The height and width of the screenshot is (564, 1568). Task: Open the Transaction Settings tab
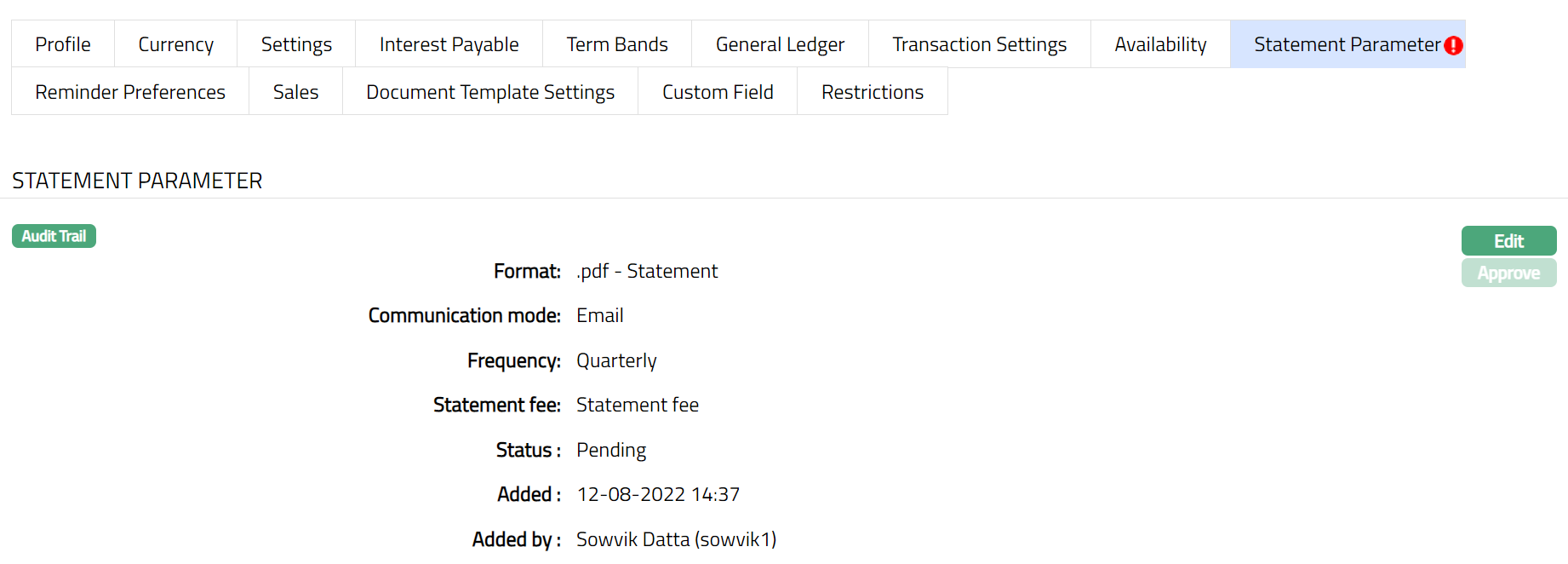point(979,44)
